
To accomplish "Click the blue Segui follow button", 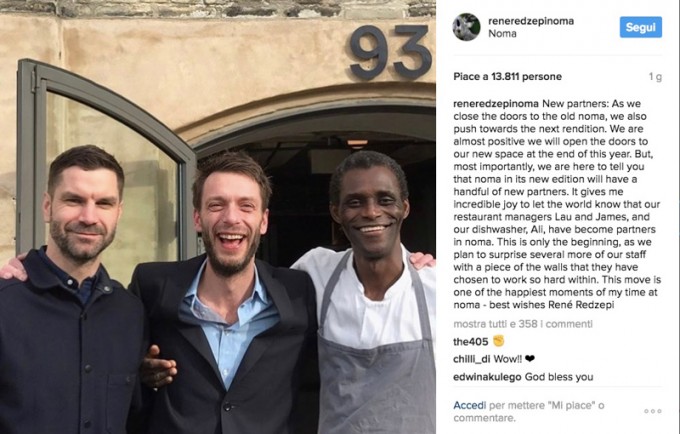I will 641,27.
